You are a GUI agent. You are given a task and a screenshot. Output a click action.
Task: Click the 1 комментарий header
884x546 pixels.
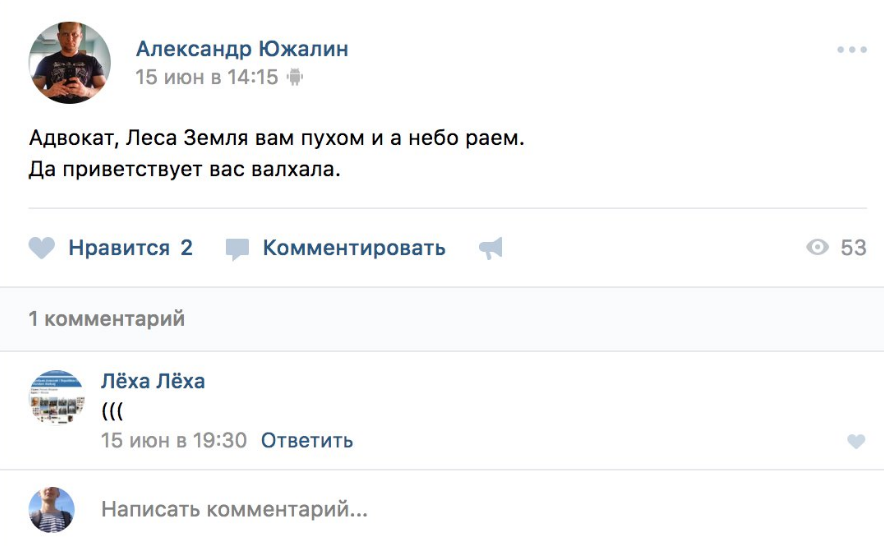point(107,319)
